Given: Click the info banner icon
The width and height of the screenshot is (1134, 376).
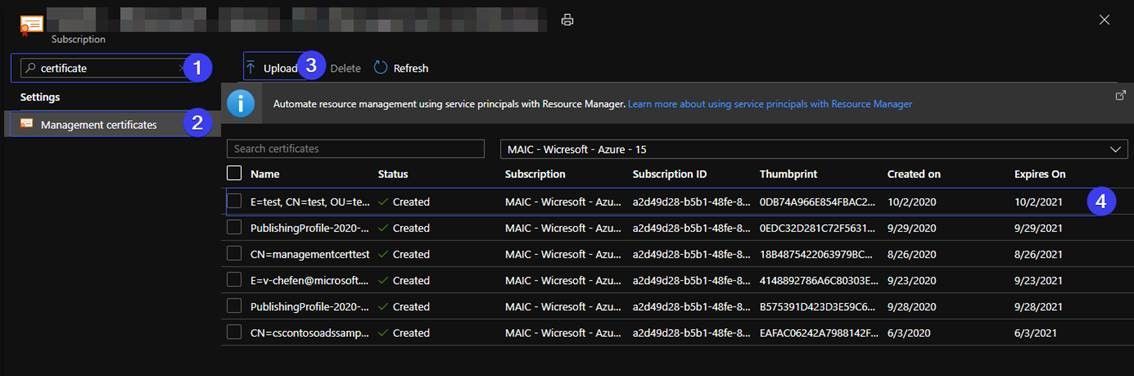Looking at the screenshot, I should coord(241,104).
